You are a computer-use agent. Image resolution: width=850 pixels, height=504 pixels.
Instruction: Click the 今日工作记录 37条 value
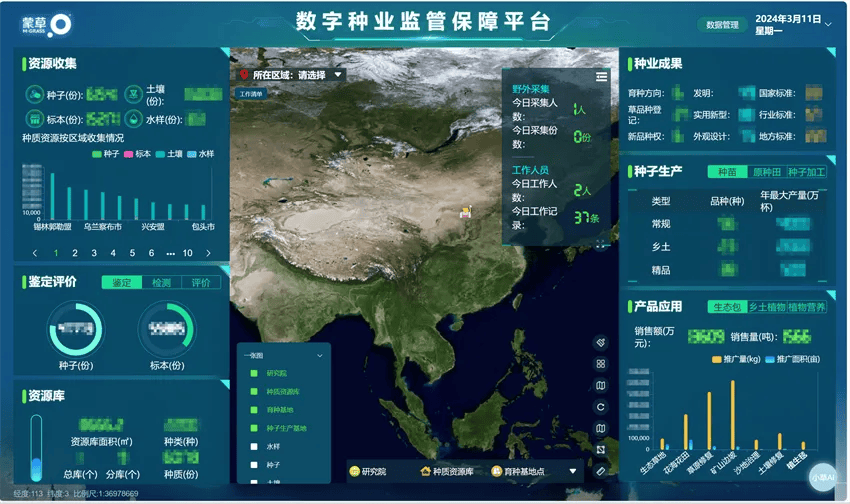587,218
